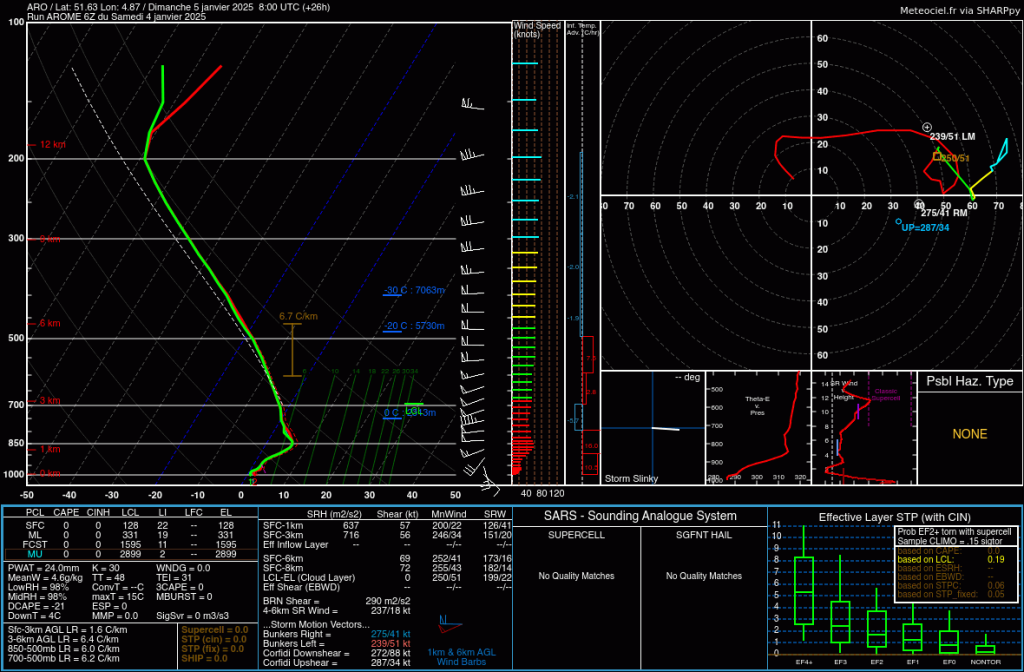Click 'Prob EF2+ torn with supercell' text
Image resolution: width=1024 pixels, height=672 pixels.
point(952,532)
